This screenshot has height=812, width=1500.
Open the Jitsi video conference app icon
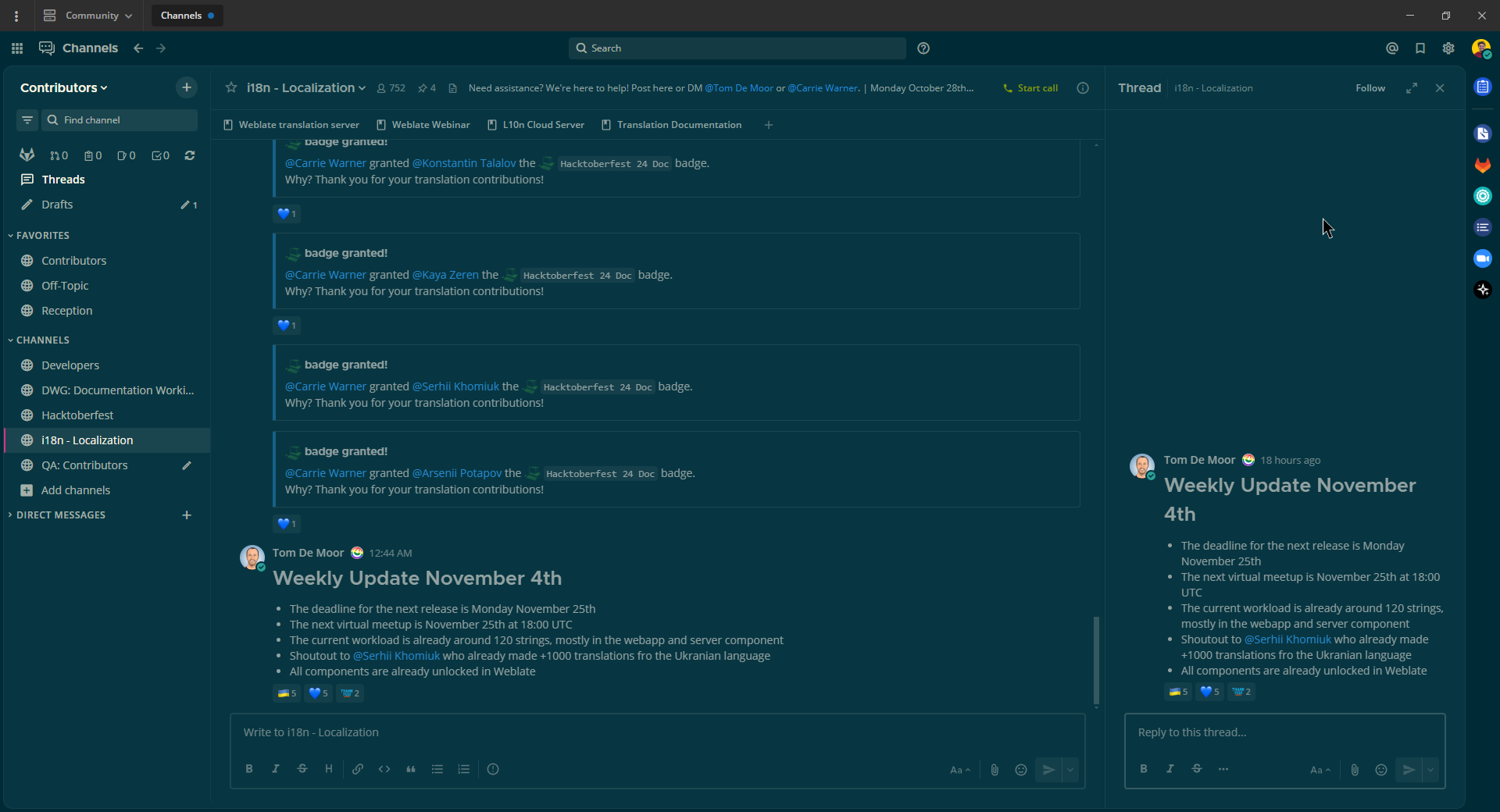pos(1483,258)
